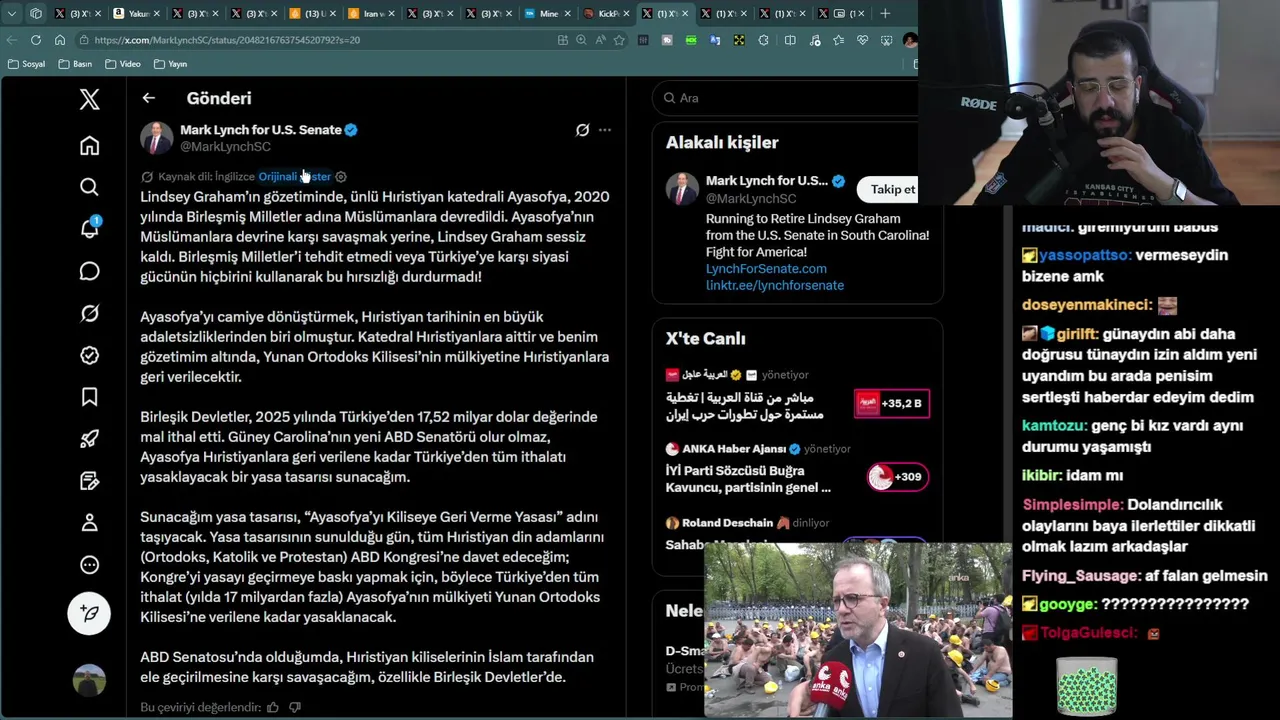Open your account avatar at sidebar bottom

[x=89, y=680]
